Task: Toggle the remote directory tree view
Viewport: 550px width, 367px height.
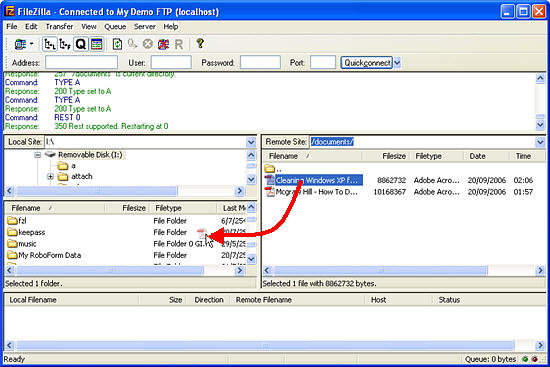Action: click(65, 44)
